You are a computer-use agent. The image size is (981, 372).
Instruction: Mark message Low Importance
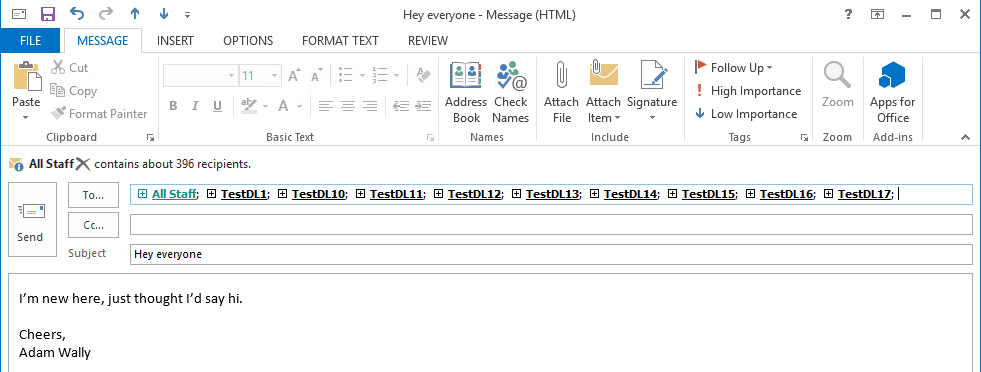pyautogui.click(x=746, y=114)
